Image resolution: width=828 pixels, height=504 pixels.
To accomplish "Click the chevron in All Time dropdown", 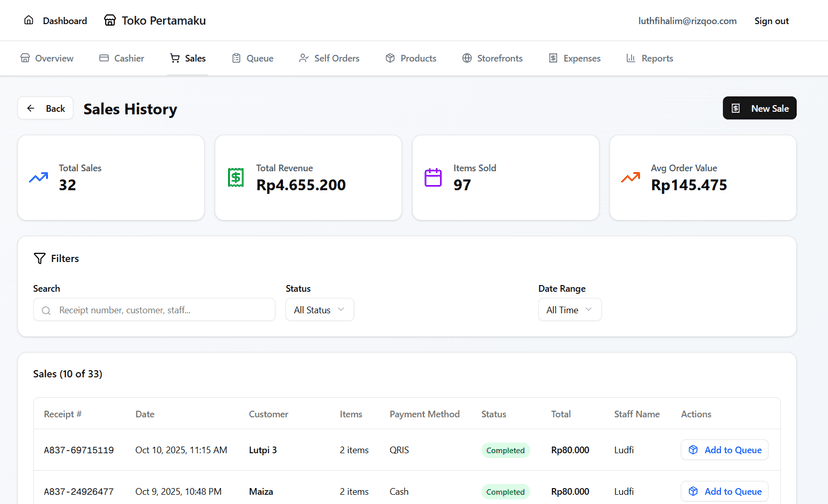I will (588, 310).
